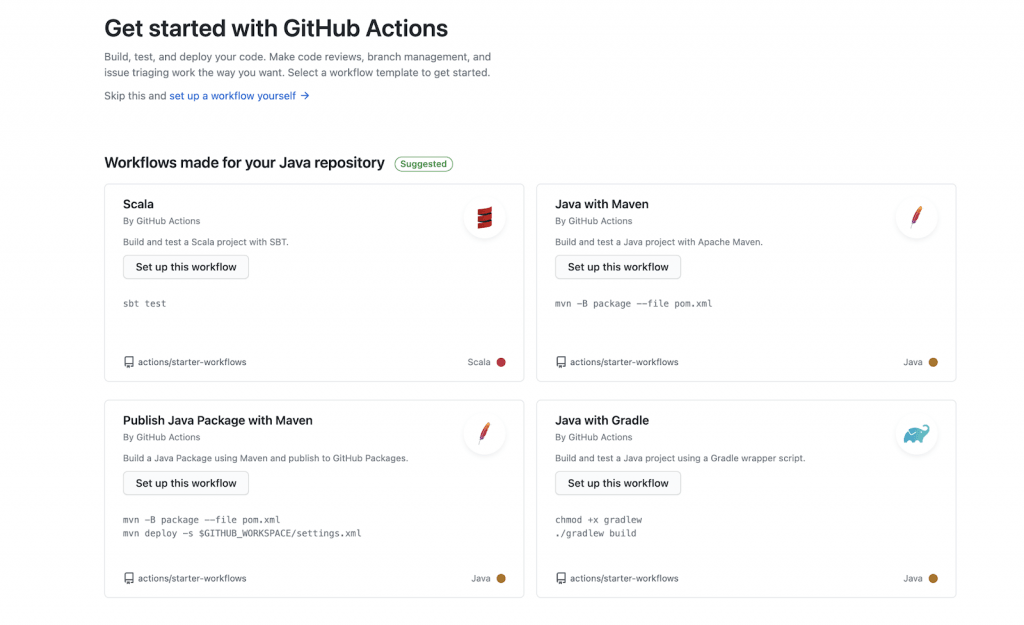The image size is (1024, 625).
Task: Click the repo icon in Java with Gradle footer
Action: point(561,578)
